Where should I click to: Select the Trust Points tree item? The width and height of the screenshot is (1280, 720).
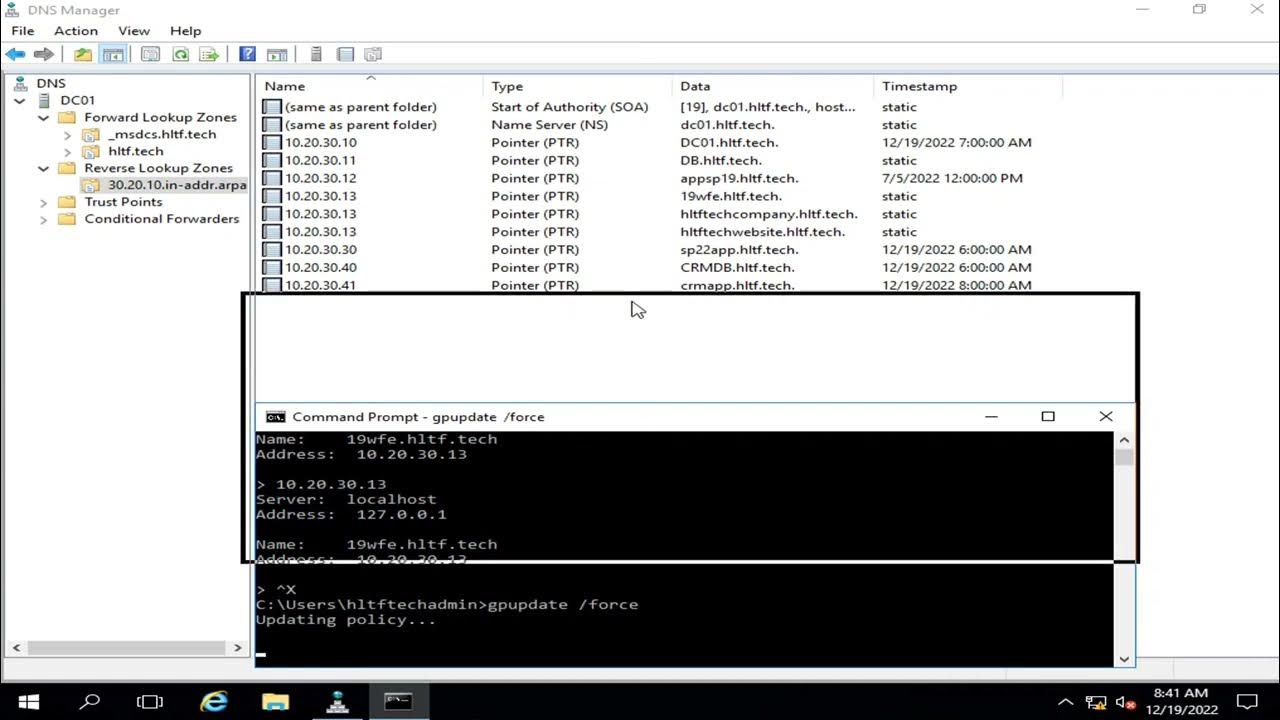pos(123,202)
